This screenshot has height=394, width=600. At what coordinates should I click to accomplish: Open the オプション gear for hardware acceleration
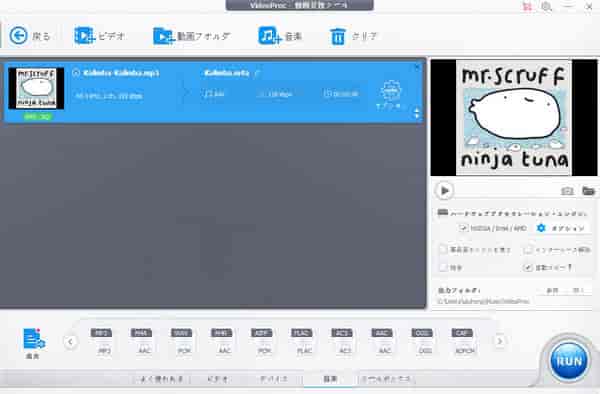coord(541,228)
